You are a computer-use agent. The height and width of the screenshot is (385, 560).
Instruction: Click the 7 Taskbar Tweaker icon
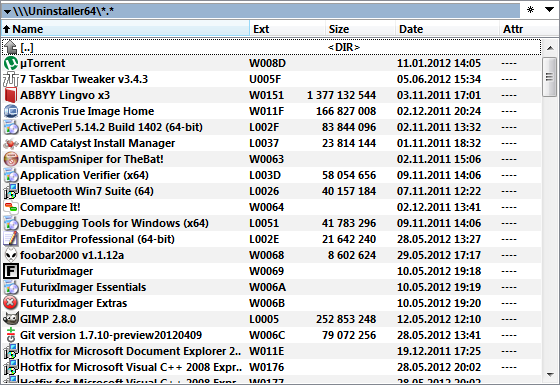tap(11, 79)
